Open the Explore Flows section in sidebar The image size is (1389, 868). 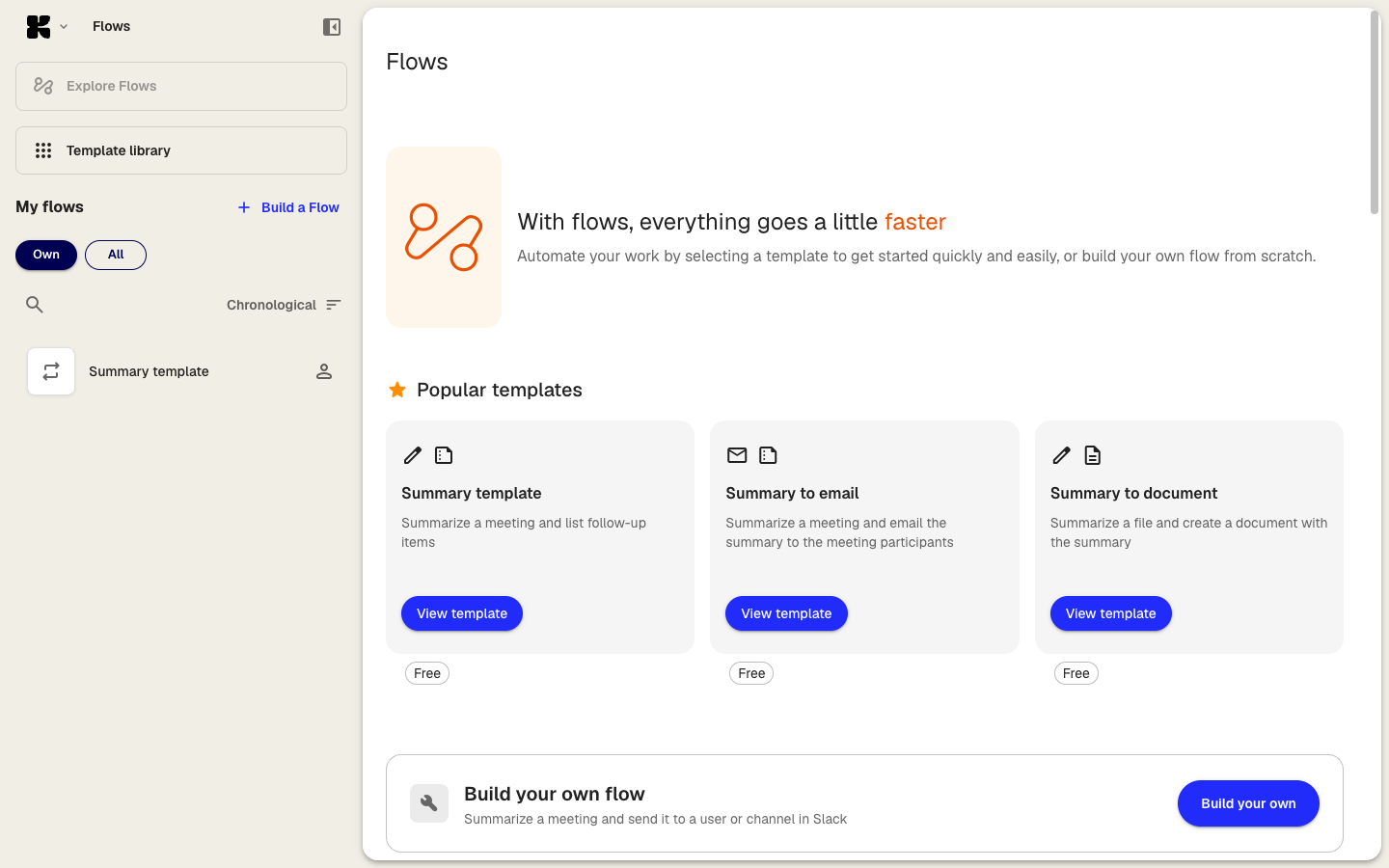click(180, 86)
